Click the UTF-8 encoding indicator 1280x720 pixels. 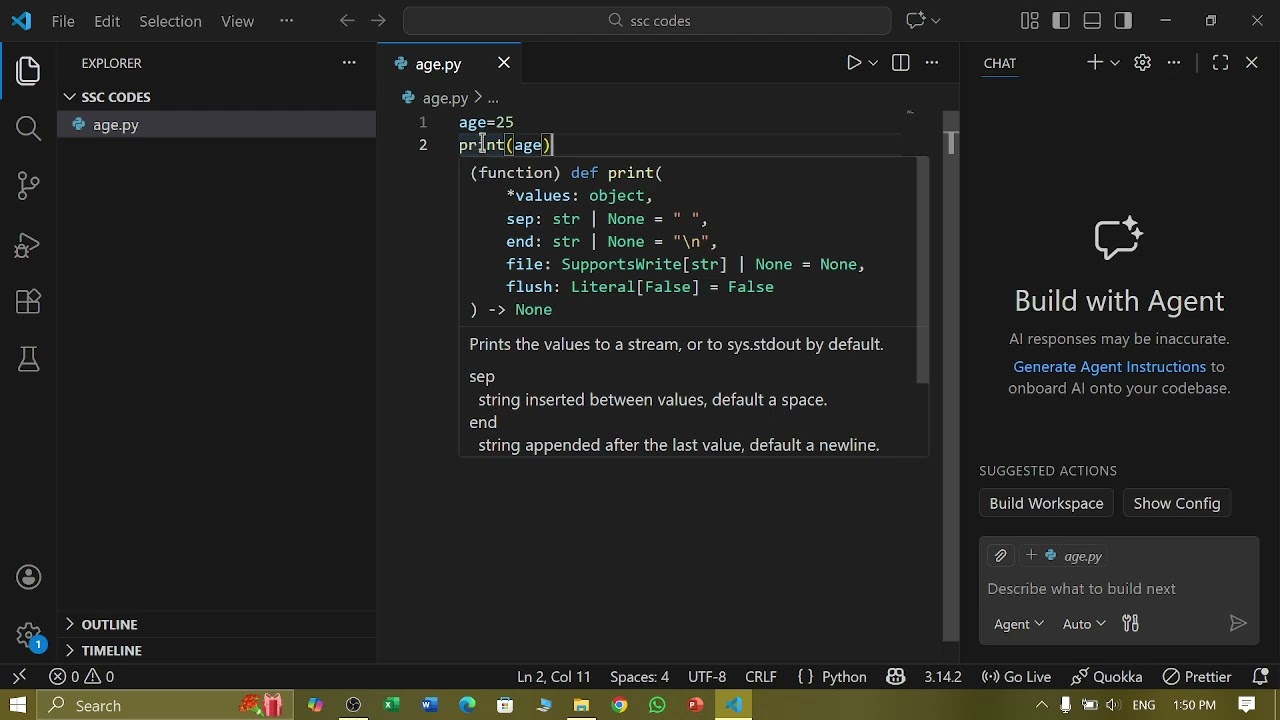707,677
